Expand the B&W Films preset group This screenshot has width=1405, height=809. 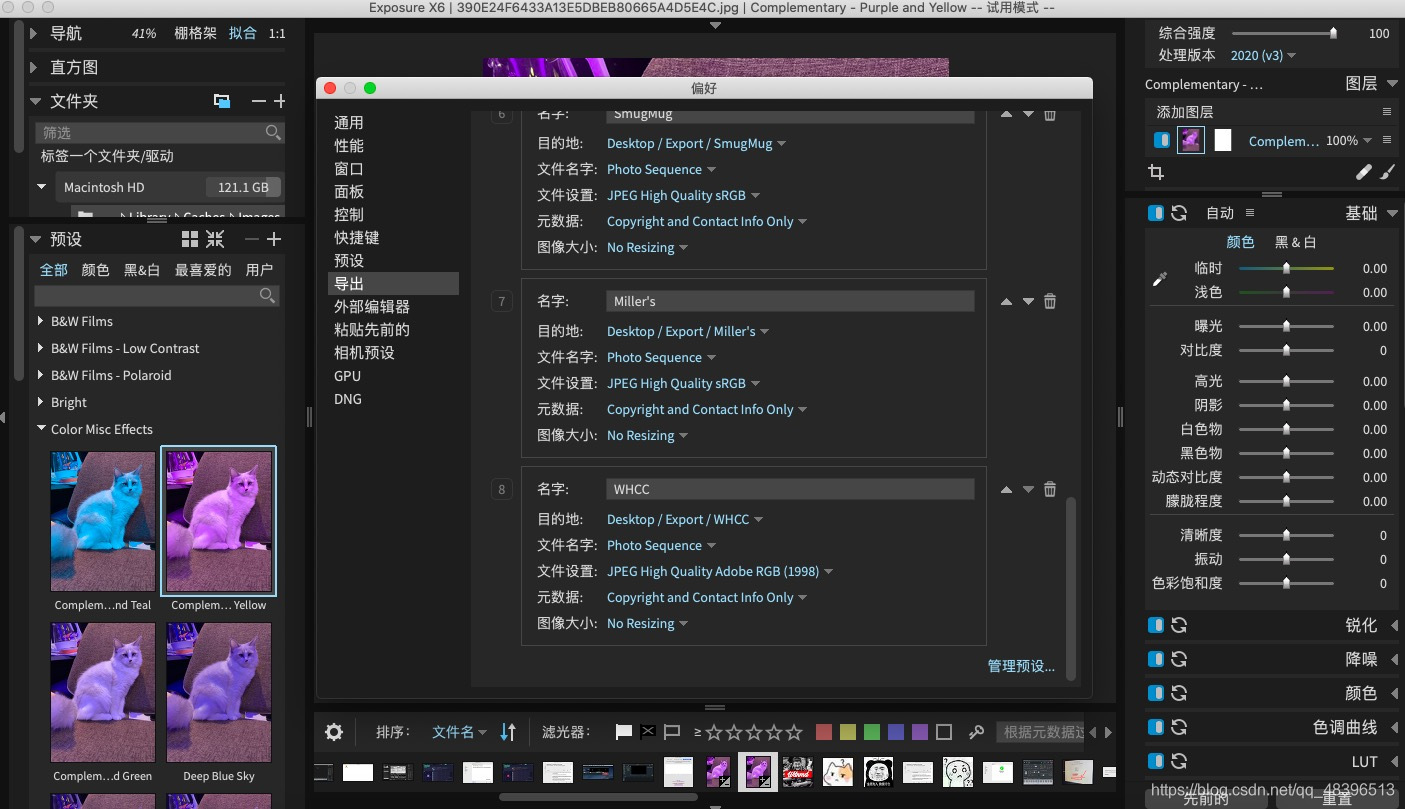coord(40,321)
